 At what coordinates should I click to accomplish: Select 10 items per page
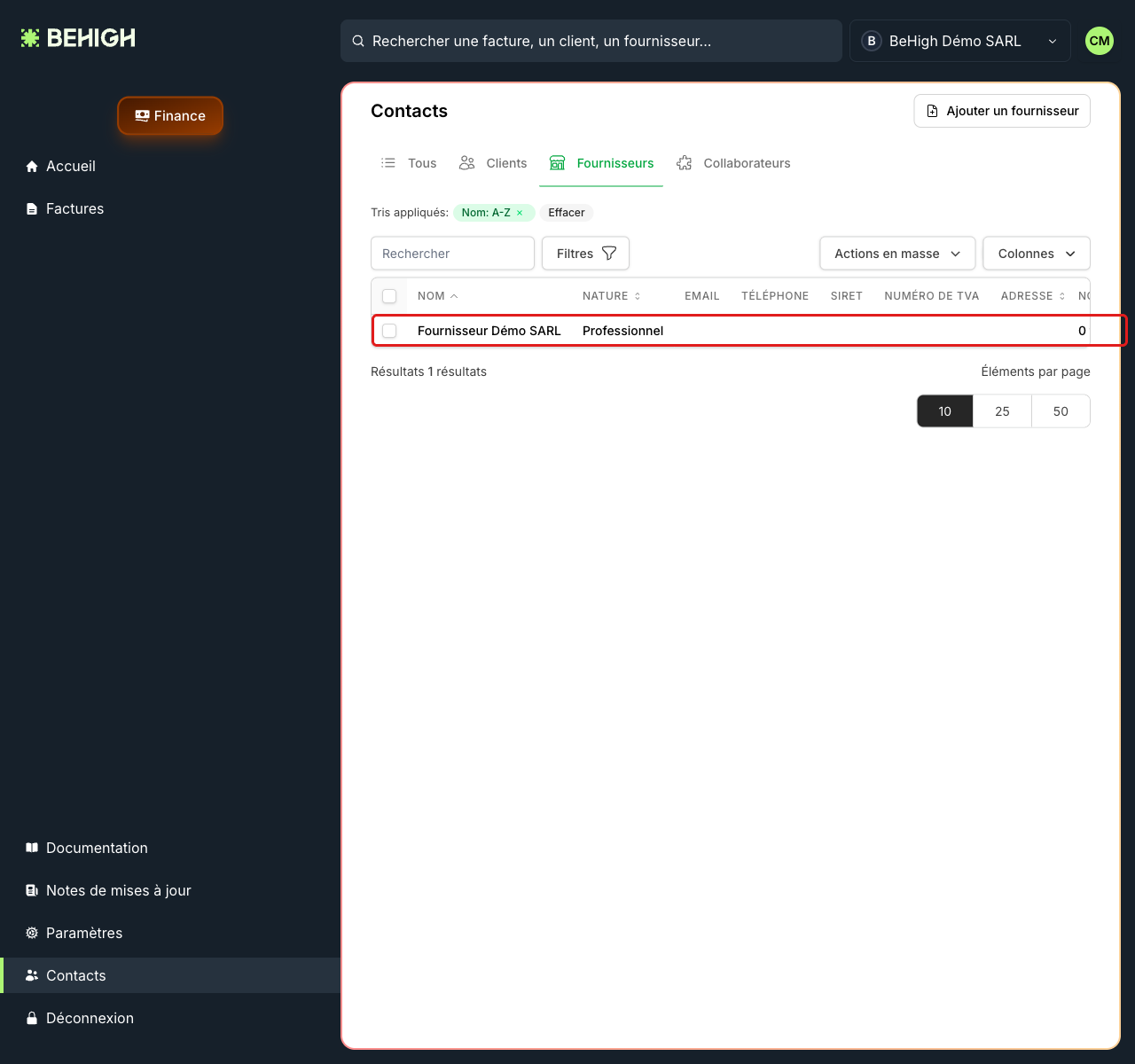tap(945, 411)
